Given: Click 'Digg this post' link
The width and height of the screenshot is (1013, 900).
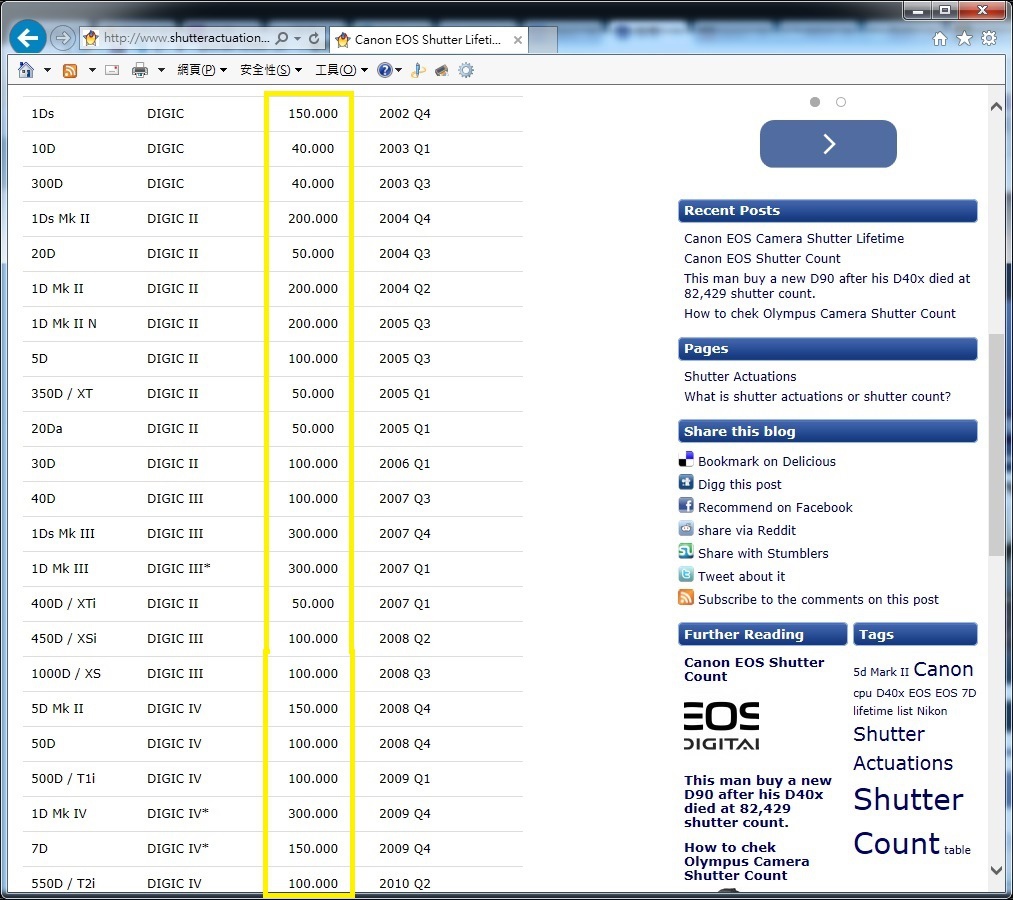Looking at the screenshot, I should 740,485.
